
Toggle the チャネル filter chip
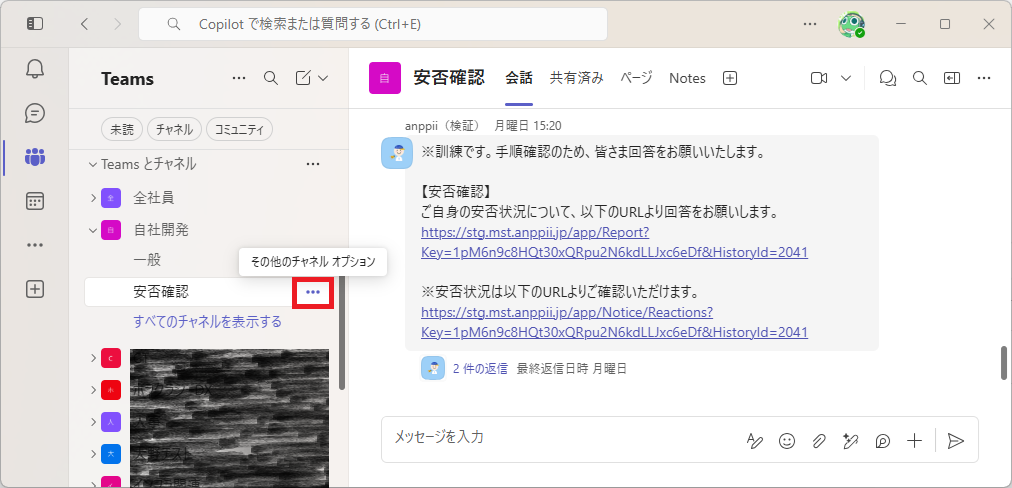point(174,129)
